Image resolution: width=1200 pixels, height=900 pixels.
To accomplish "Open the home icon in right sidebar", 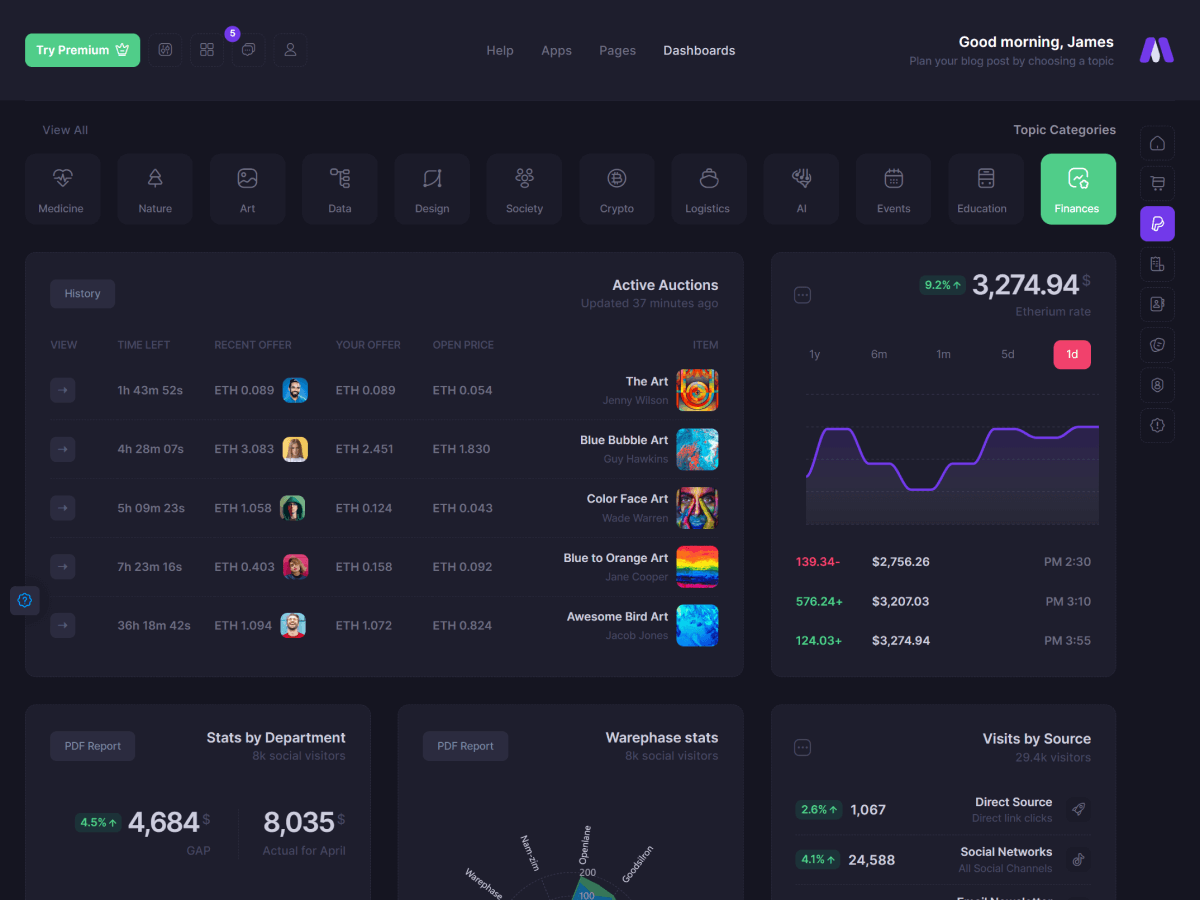I will tap(1157, 143).
